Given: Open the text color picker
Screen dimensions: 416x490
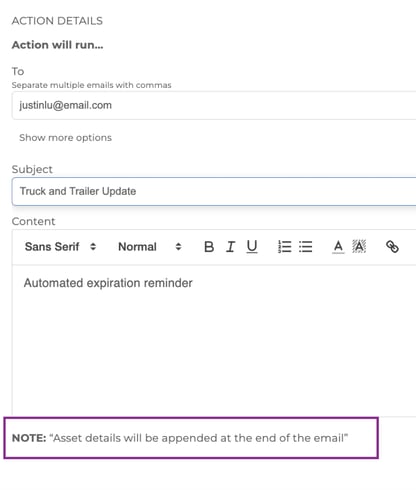Looking at the screenshot, I should [338, 247].
